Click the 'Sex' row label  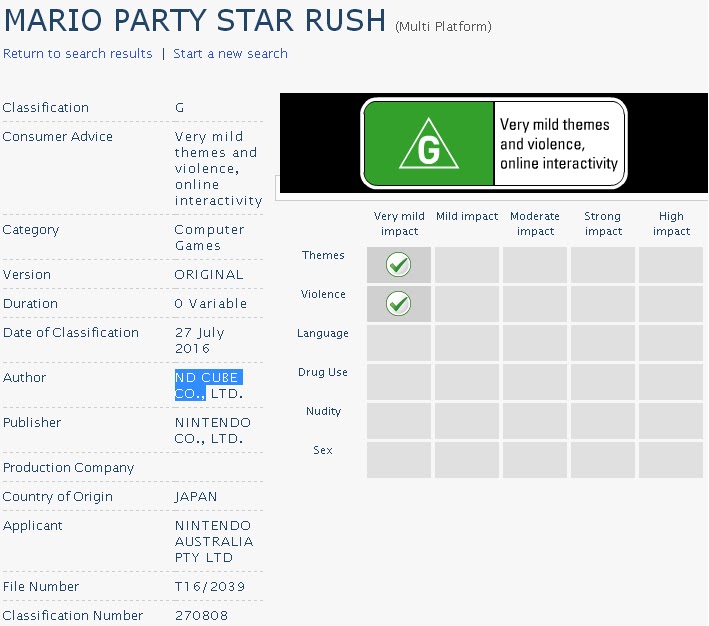pos(323,450)
